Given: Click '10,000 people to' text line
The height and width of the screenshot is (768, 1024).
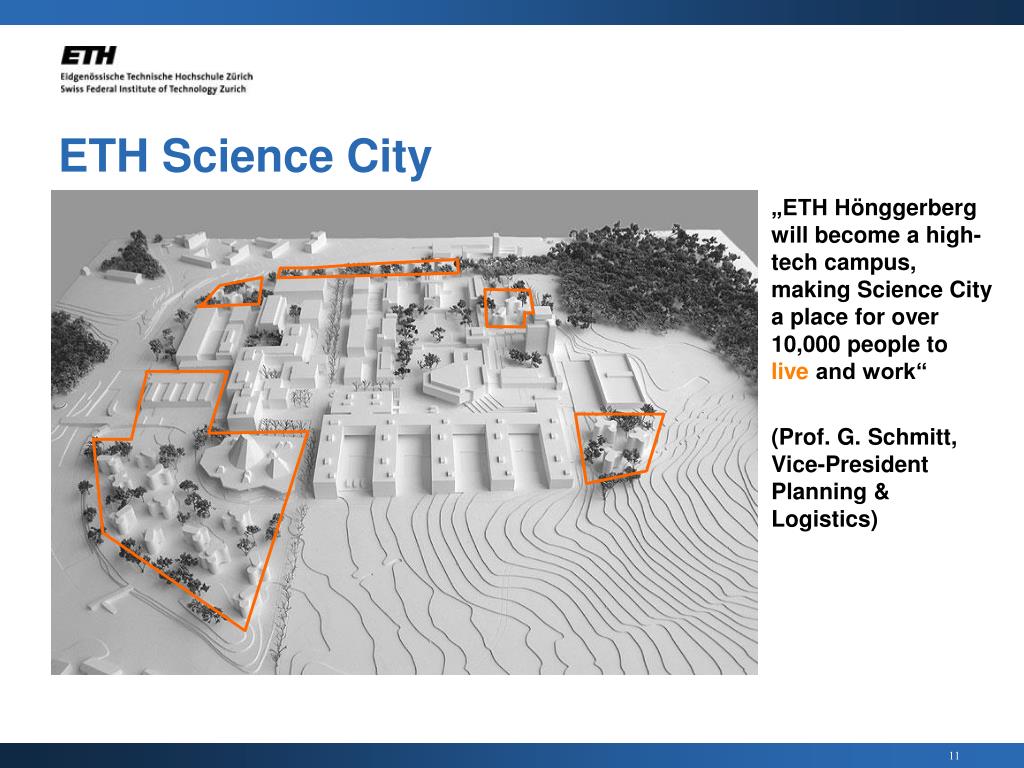Looking at the screenshot, I should [x=859, y=344].
